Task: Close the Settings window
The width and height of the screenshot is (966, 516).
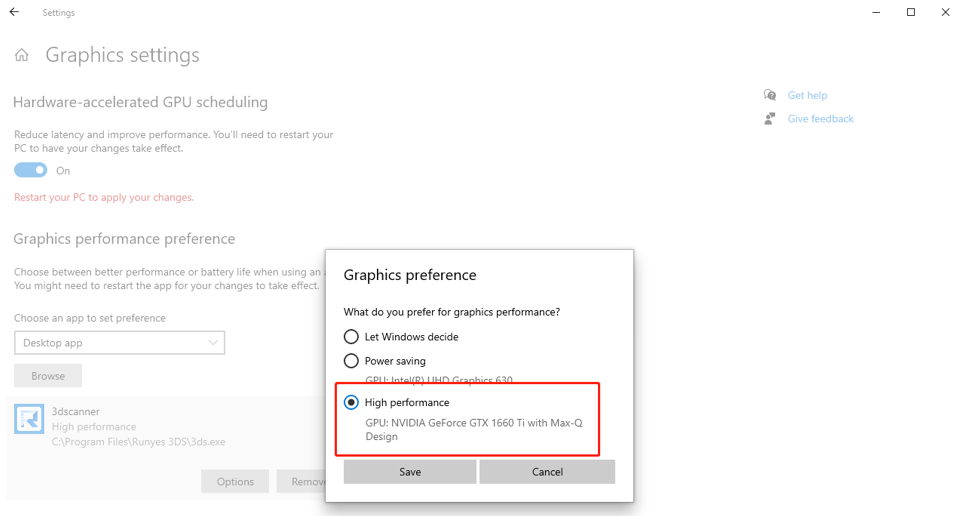Action: click(x=945, y=12)
